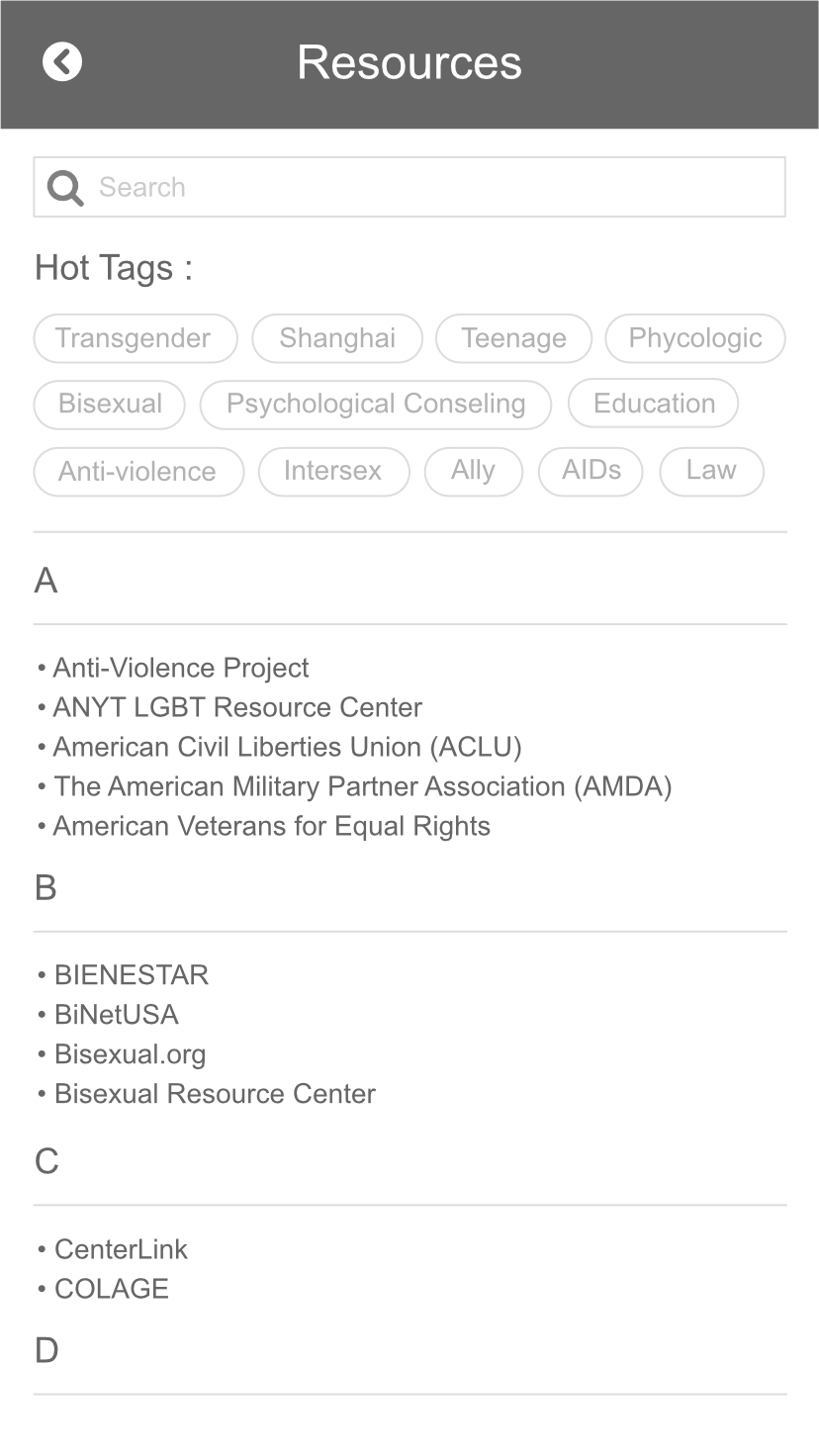View the BiNetUSA resource

[116, 1015]
